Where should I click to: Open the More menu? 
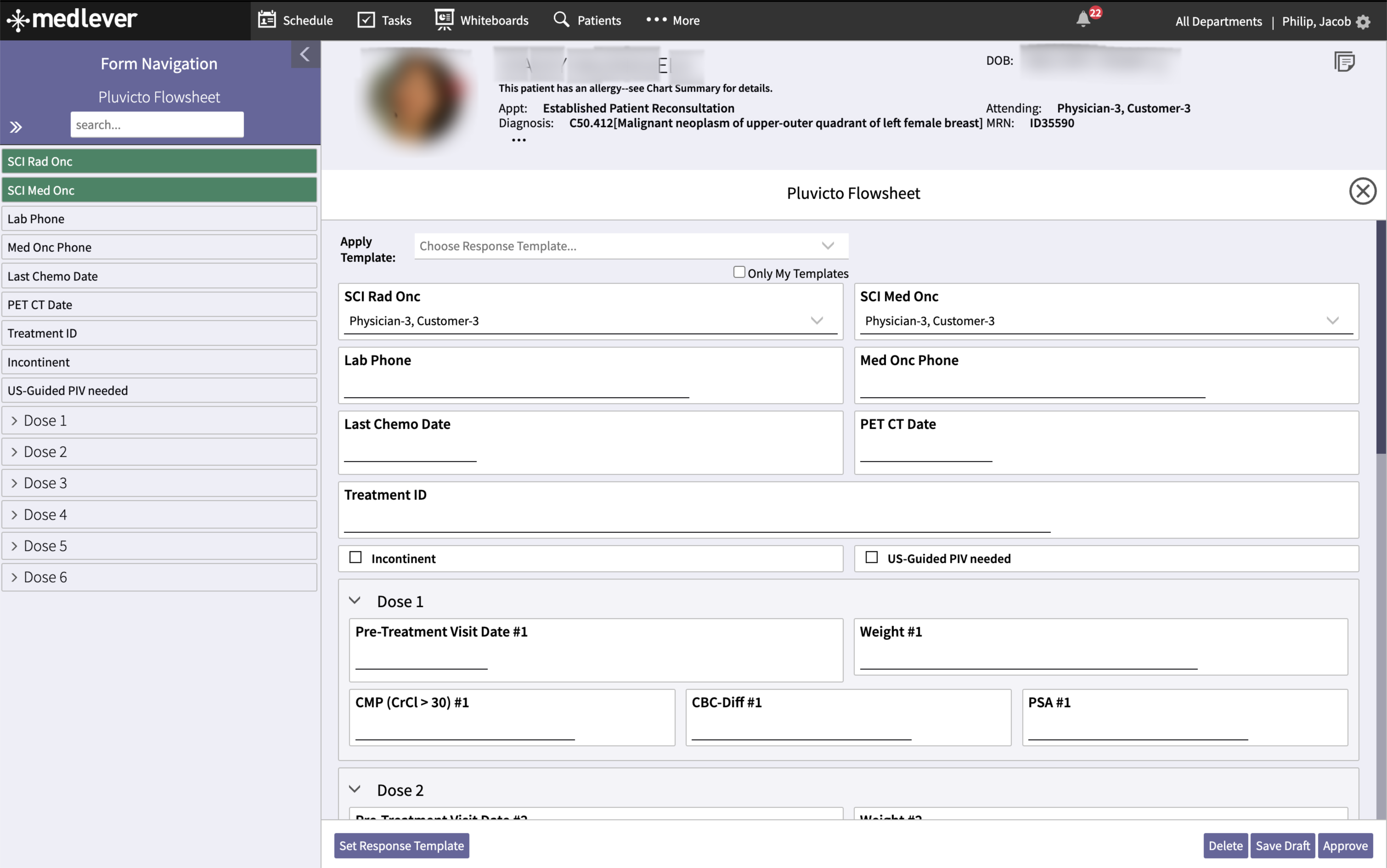673,20
